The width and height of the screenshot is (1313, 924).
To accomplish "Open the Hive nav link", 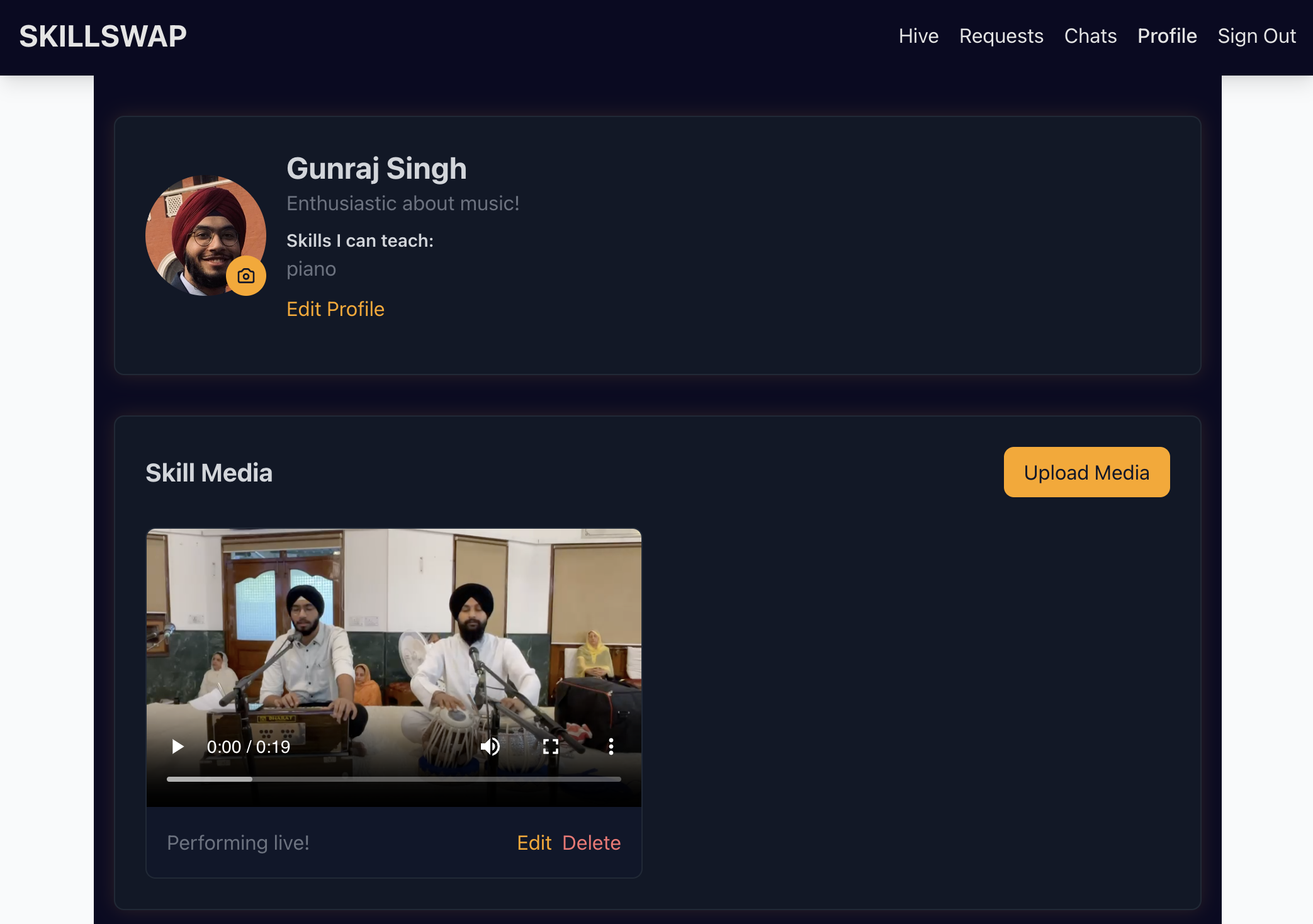I will pos(918,37).
